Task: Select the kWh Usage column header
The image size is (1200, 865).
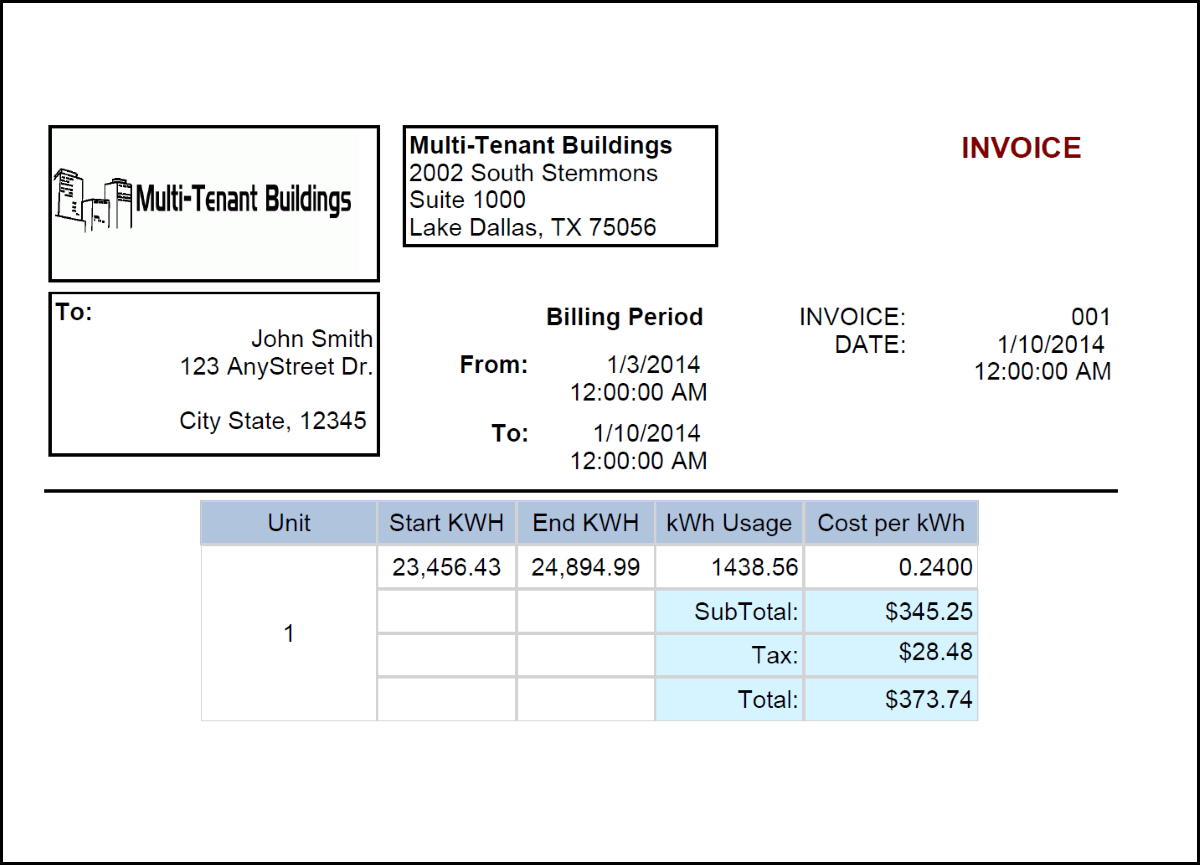Action: 729,523
